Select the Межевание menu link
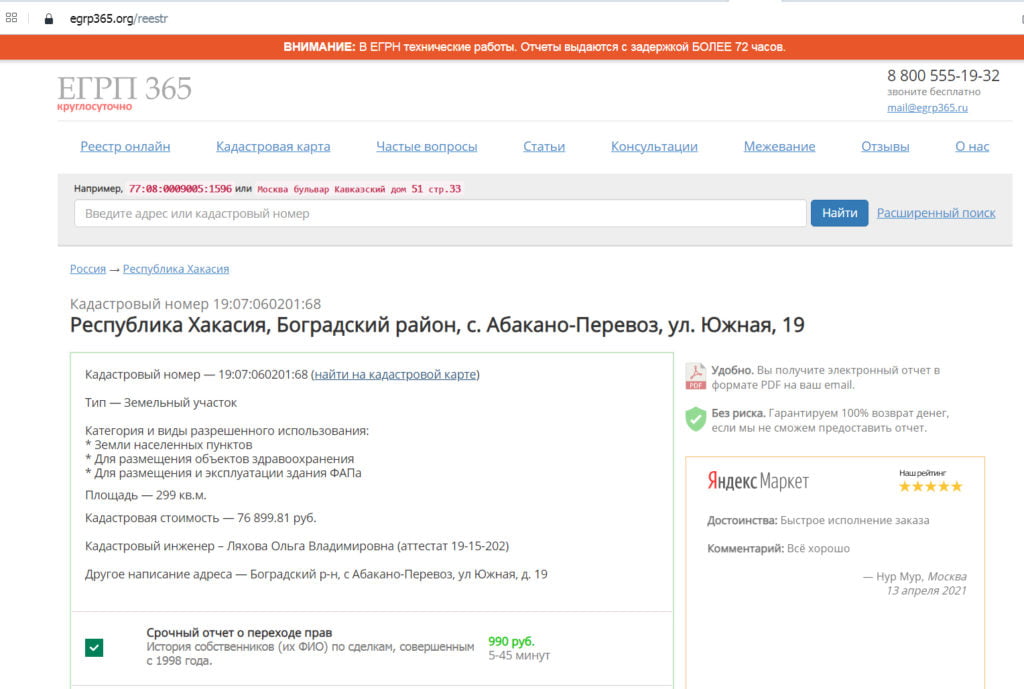1024x689 pixels. (779, 146)
